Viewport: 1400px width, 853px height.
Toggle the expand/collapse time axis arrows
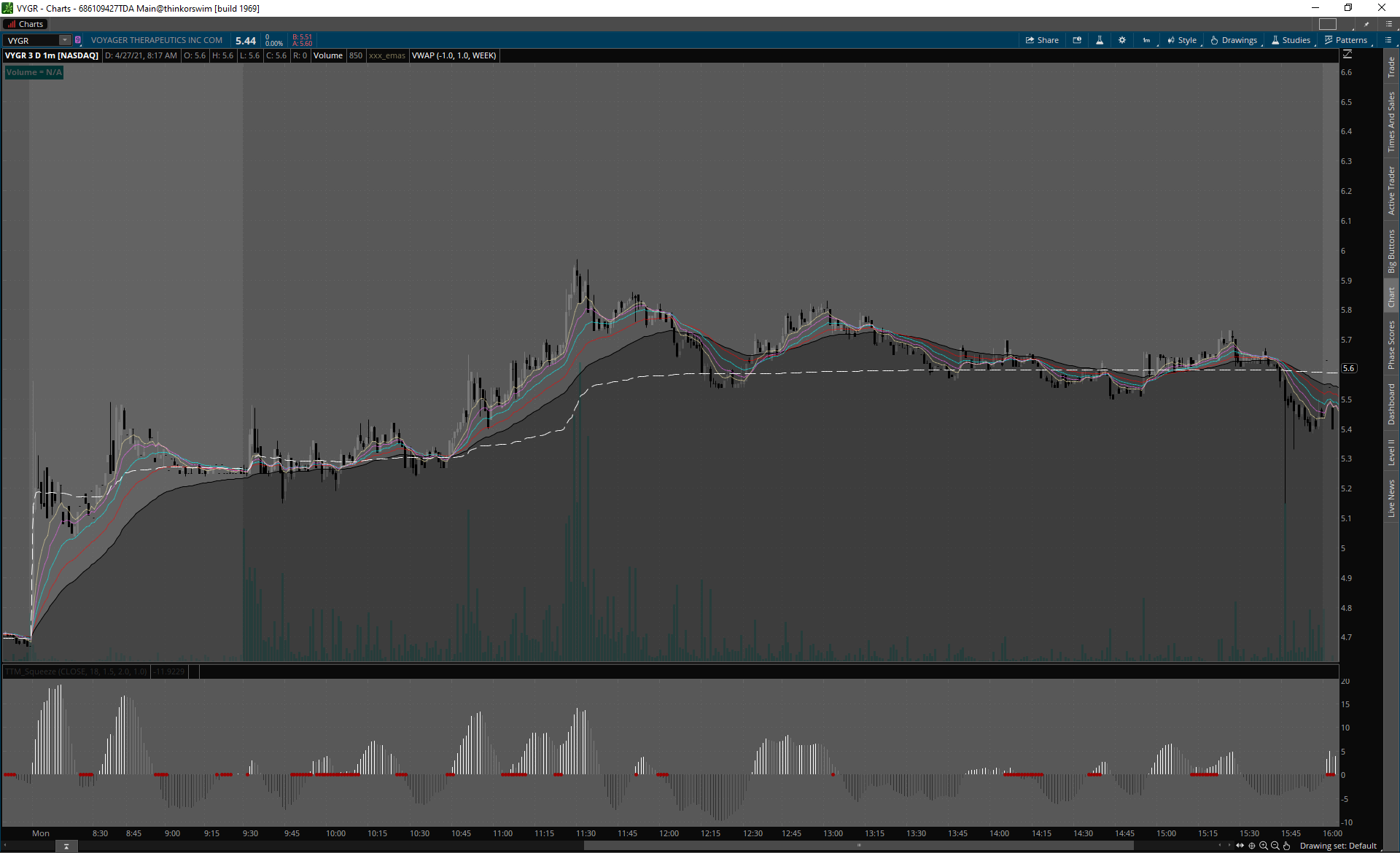coord(1240,846)
